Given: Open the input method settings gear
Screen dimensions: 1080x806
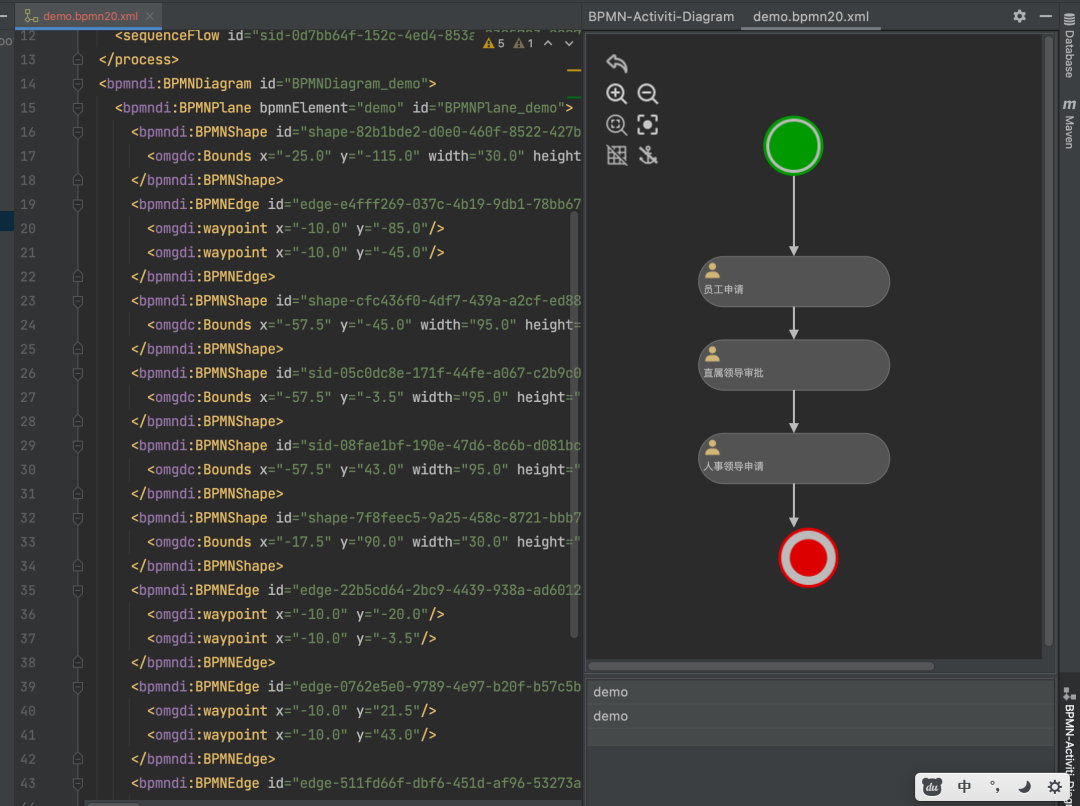Looking at the screenshot, I should click(x=1055, y=787).
